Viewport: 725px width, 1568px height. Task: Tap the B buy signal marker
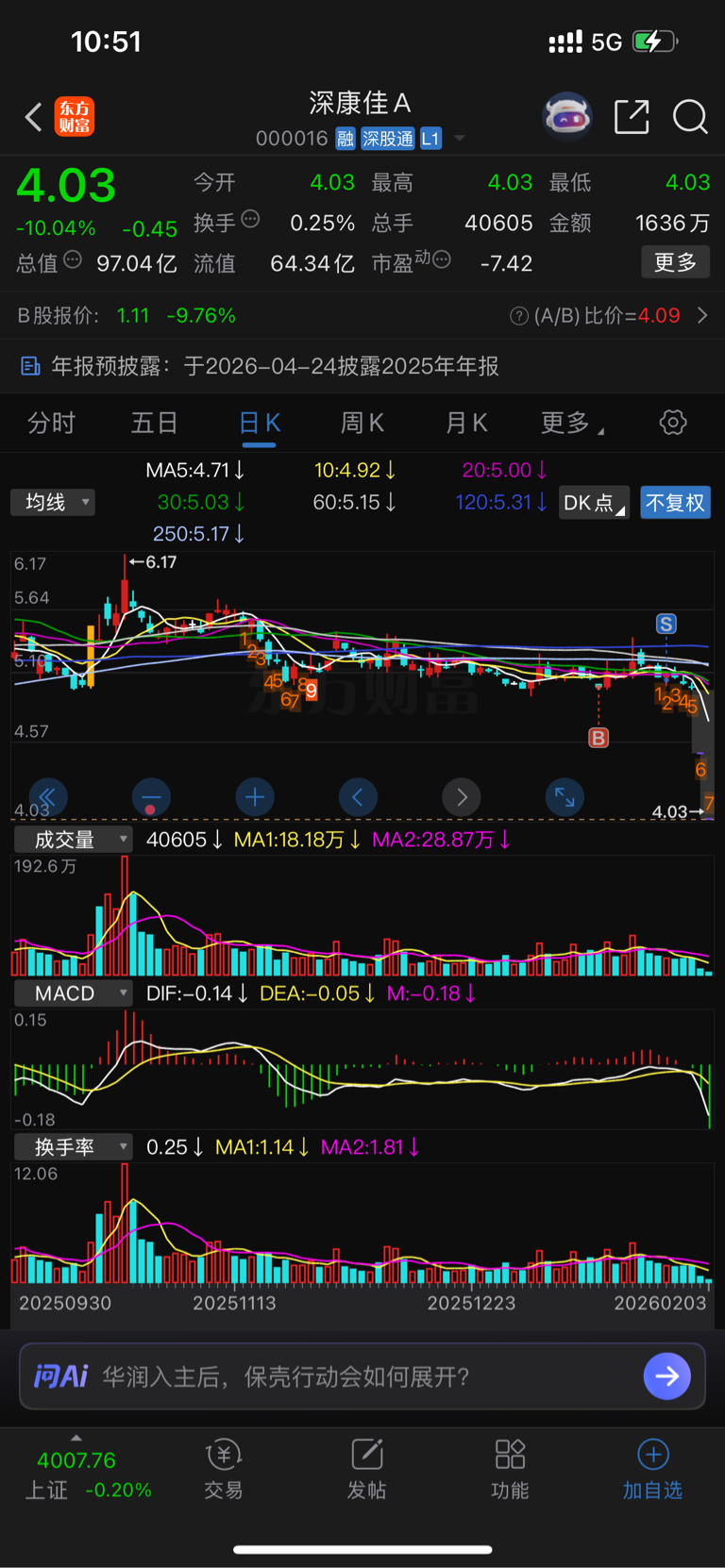click(x=599, y=738)
